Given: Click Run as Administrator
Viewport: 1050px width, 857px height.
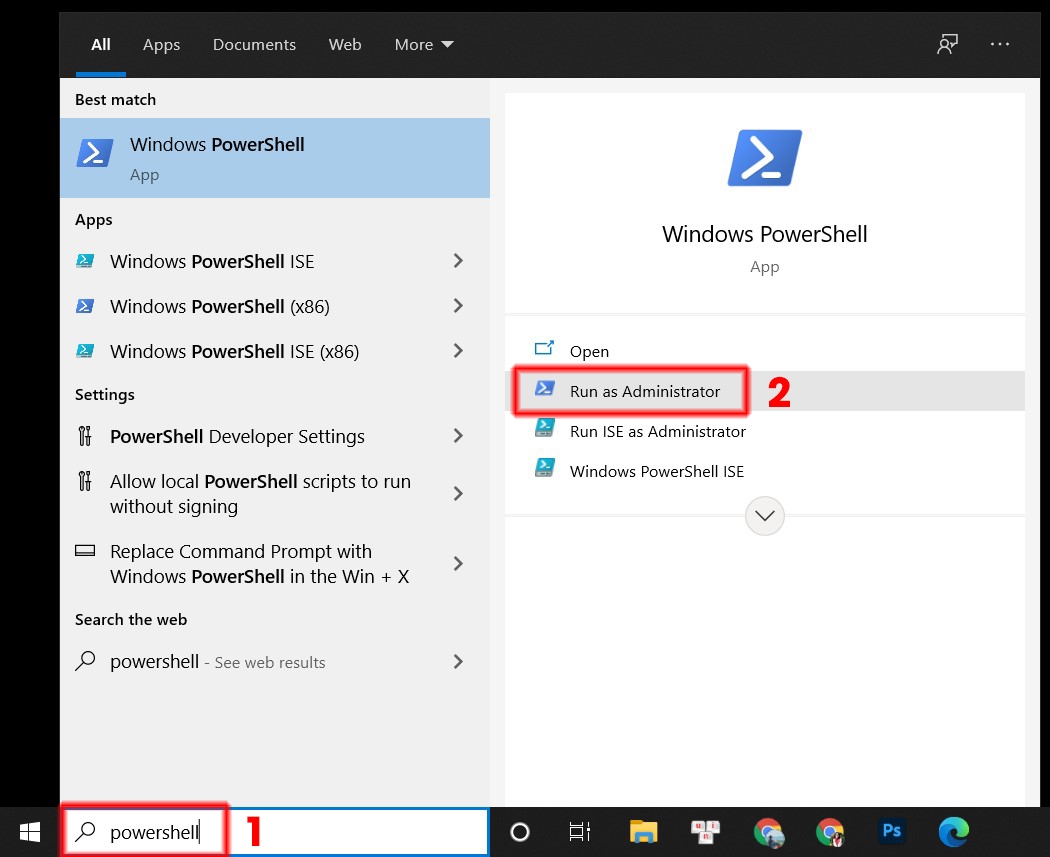Looking at the screenshot, I should tap(765, 391).
